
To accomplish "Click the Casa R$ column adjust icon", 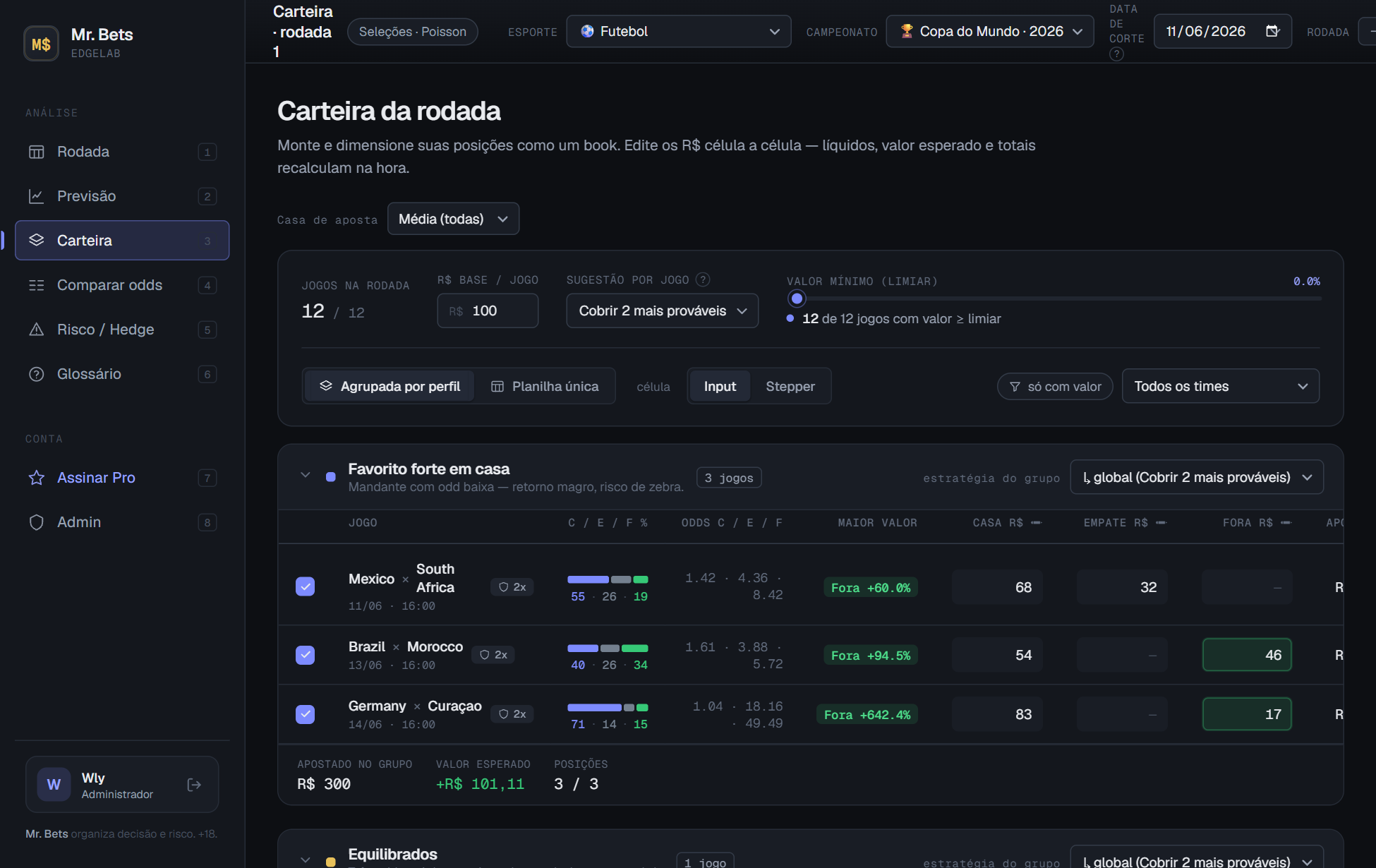I will point(1036,523).
